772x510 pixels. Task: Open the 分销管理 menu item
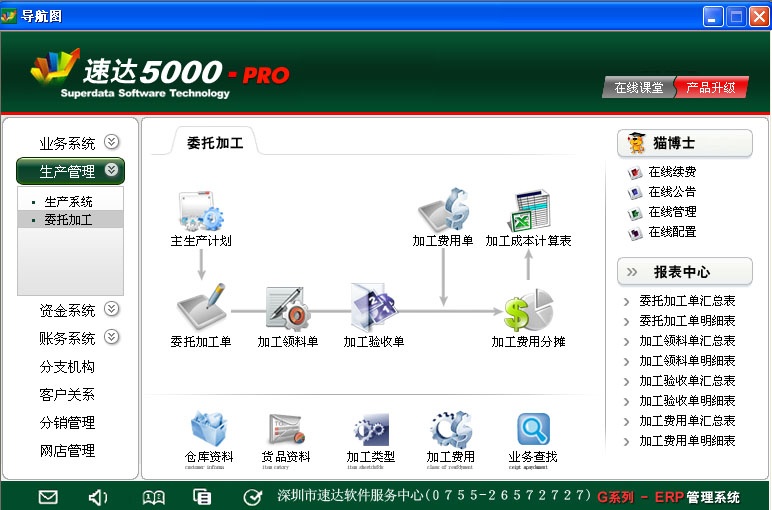pos(67,423)
